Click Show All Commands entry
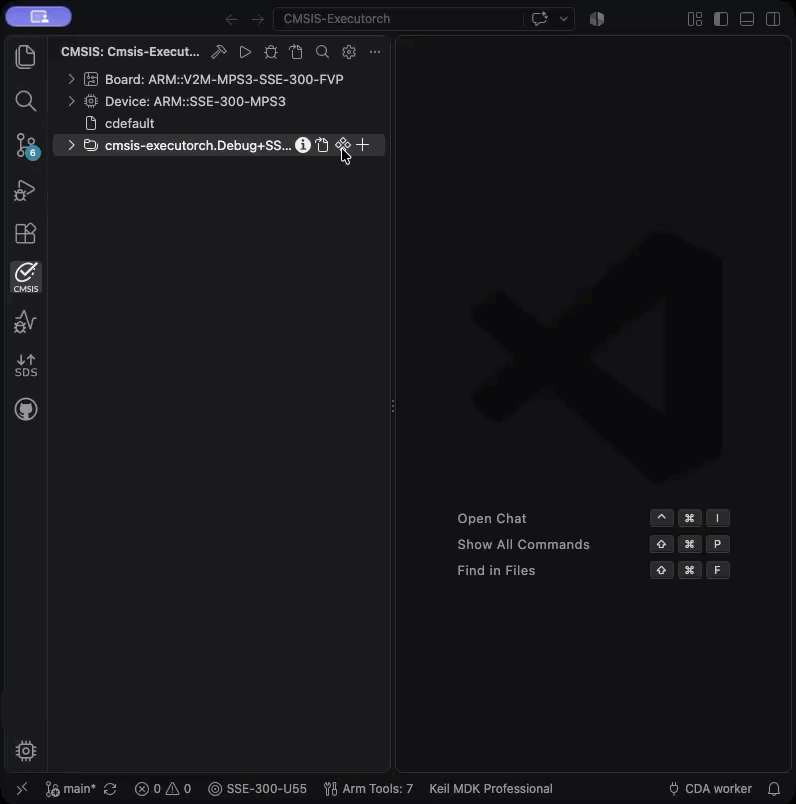 tap(523, 545)
